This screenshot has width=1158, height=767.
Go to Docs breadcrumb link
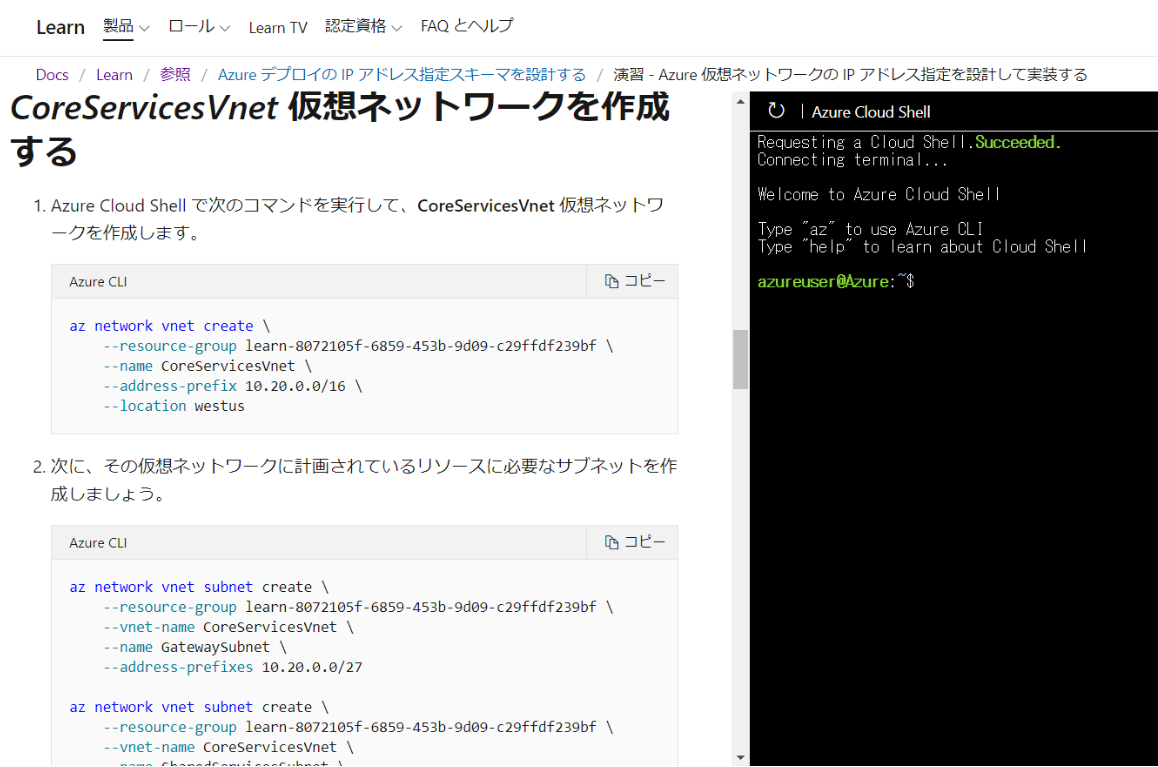pyautogui.click(x=52, y=75)
